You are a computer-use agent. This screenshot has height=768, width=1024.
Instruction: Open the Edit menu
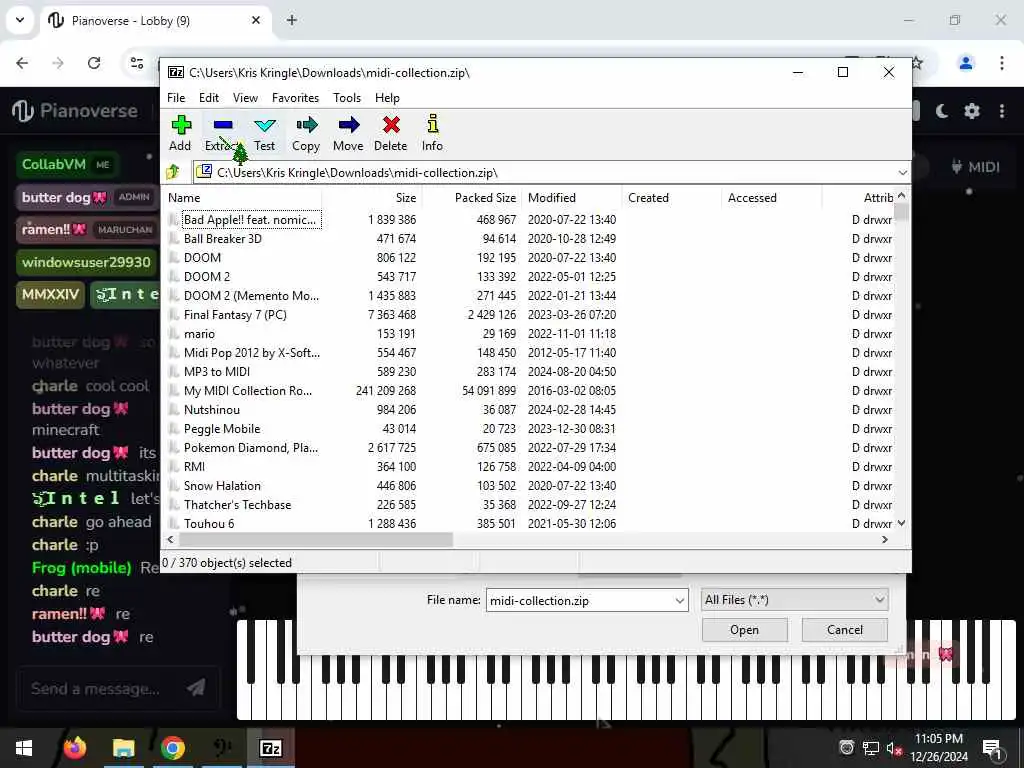209,98
